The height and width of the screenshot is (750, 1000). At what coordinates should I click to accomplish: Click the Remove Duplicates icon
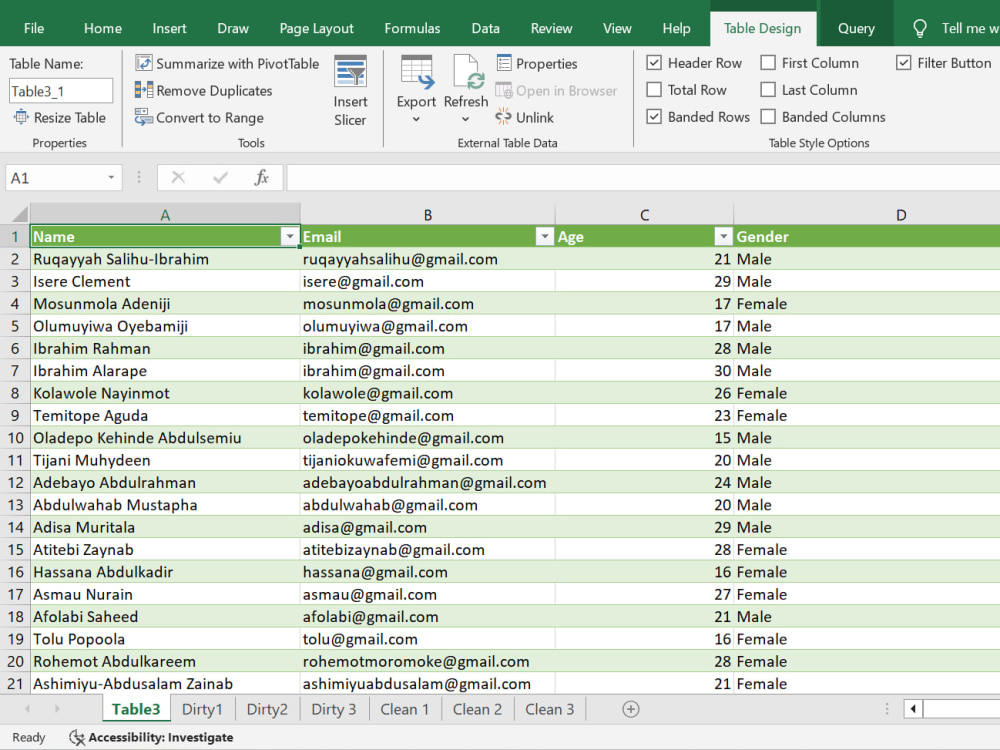coord(143,90)
